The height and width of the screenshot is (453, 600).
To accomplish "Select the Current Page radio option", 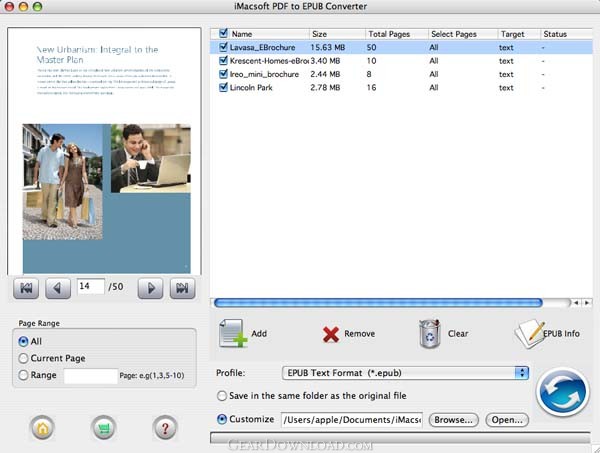I will point(23,358).
